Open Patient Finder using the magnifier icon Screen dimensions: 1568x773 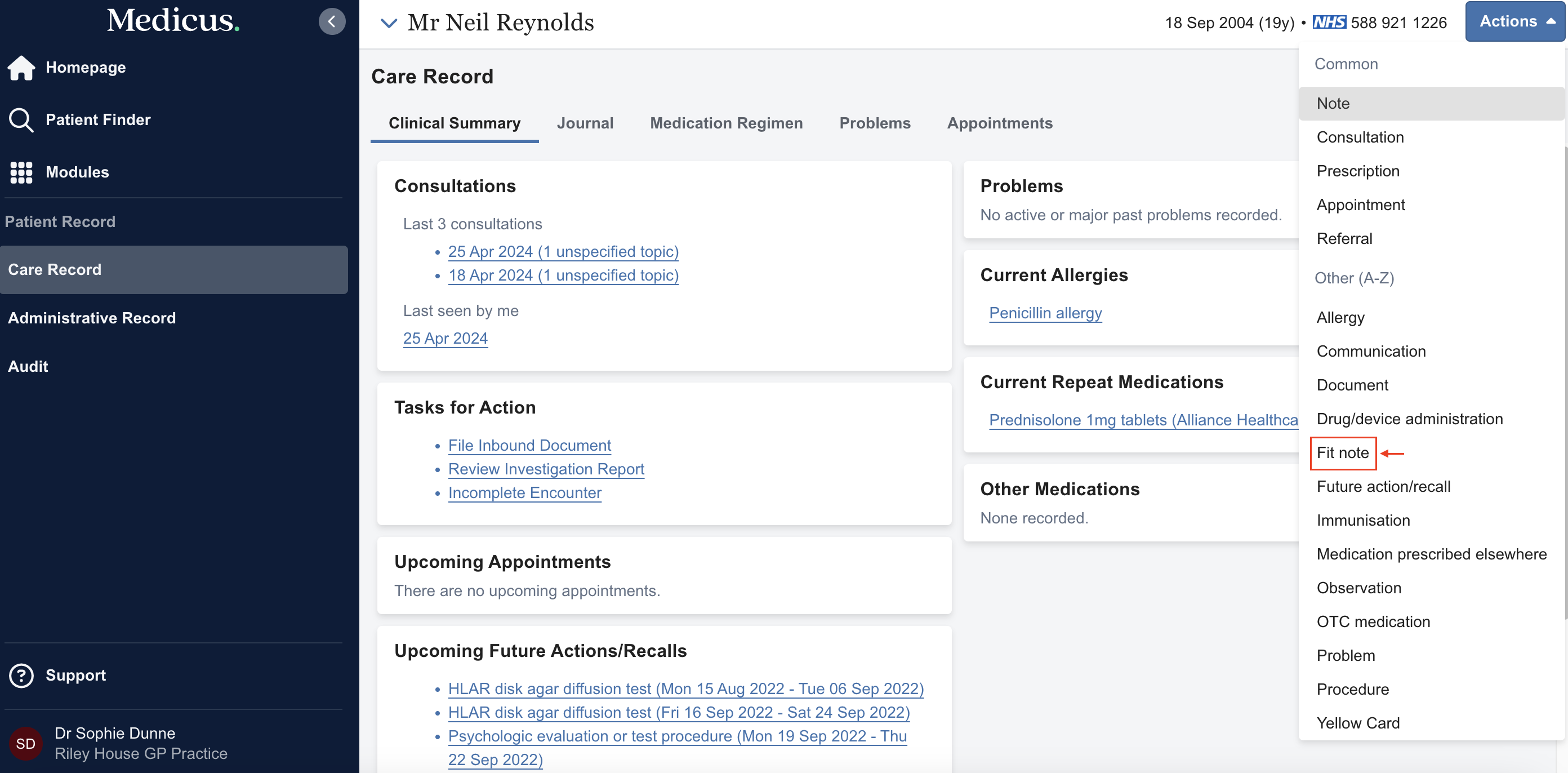(x=21, y=119)
